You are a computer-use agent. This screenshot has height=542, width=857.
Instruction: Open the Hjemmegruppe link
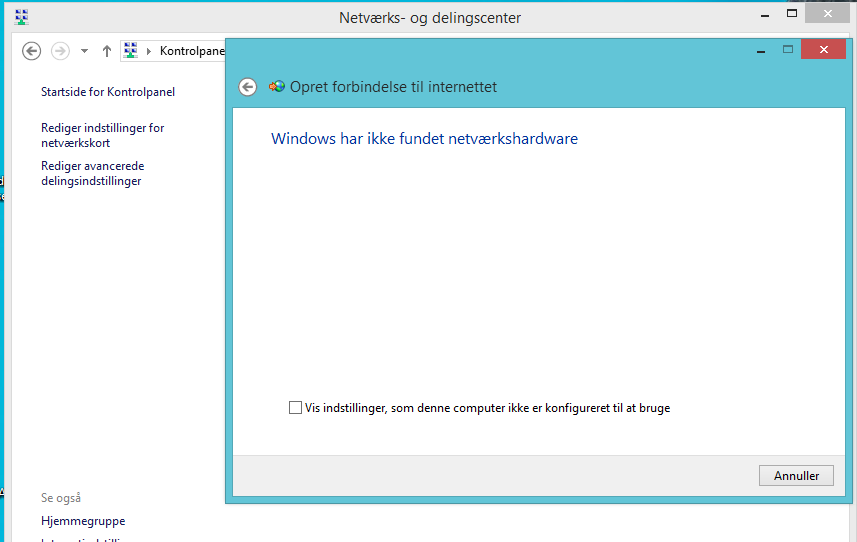point(83,521)
